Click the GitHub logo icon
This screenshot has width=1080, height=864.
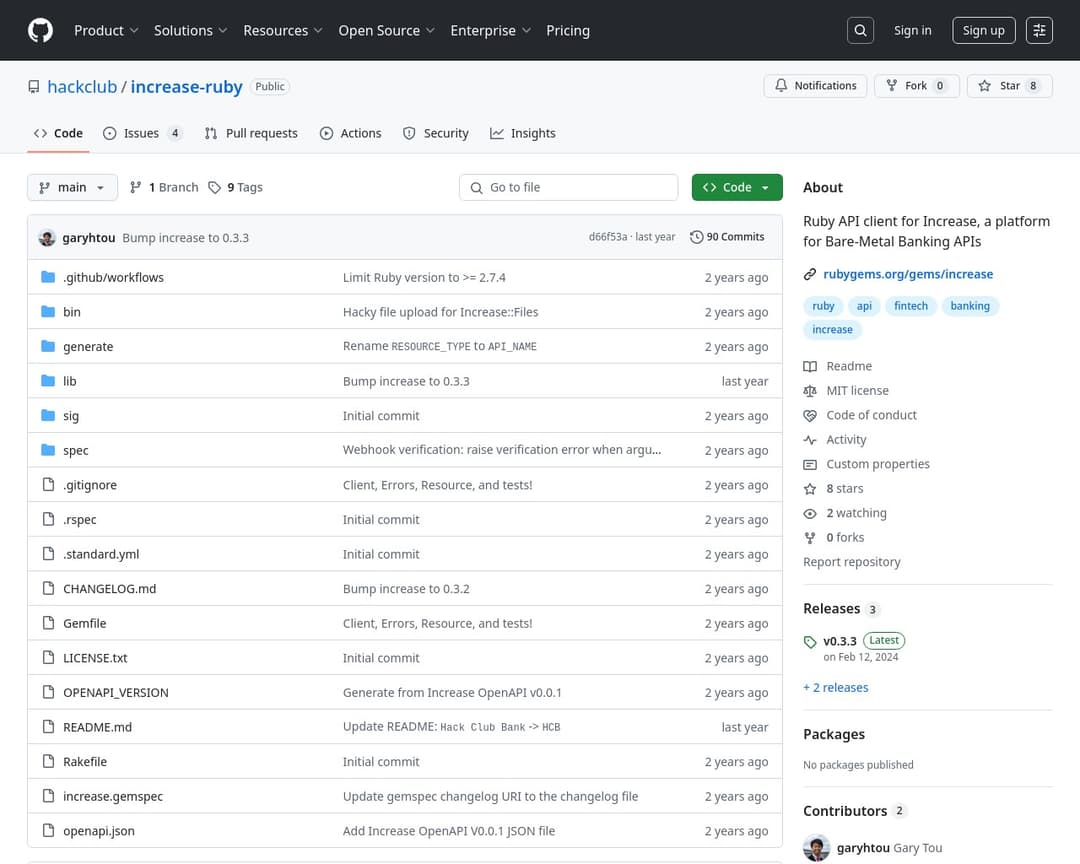pos(41,30)
